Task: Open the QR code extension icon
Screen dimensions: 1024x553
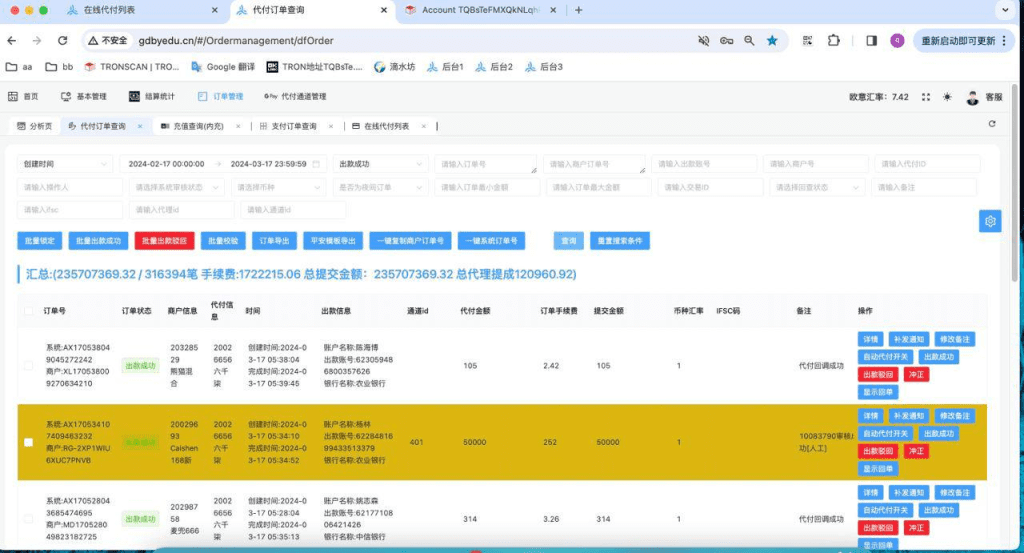Action: [x=808, y=40]
